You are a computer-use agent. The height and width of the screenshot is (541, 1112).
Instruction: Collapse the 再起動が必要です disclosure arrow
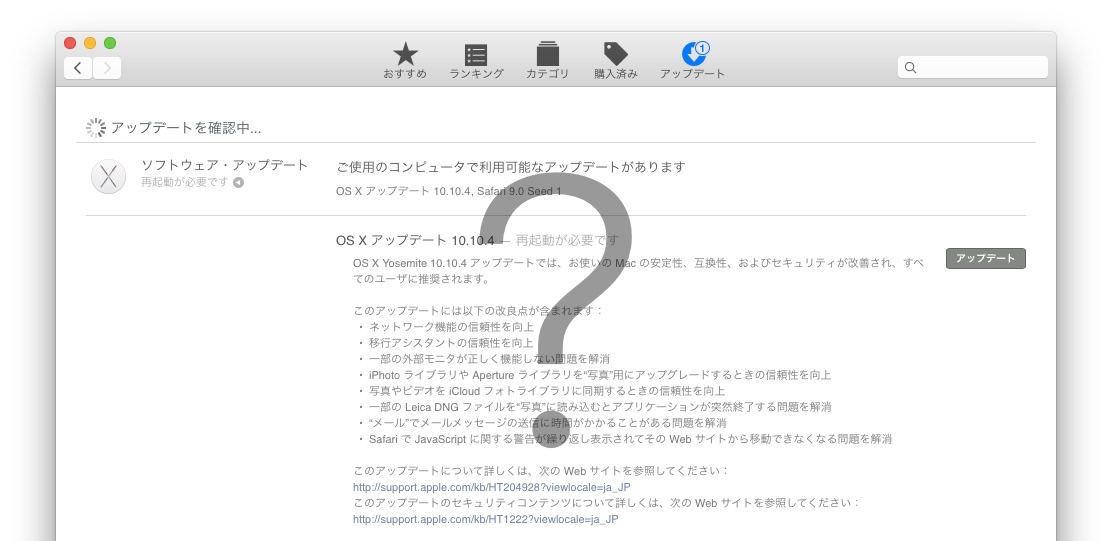pyautogui.click(x=238, y=182)
